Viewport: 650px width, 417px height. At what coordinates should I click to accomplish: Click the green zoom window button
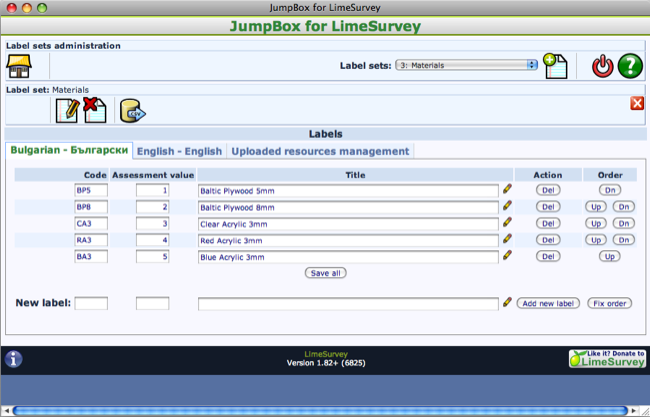[42, 8]
